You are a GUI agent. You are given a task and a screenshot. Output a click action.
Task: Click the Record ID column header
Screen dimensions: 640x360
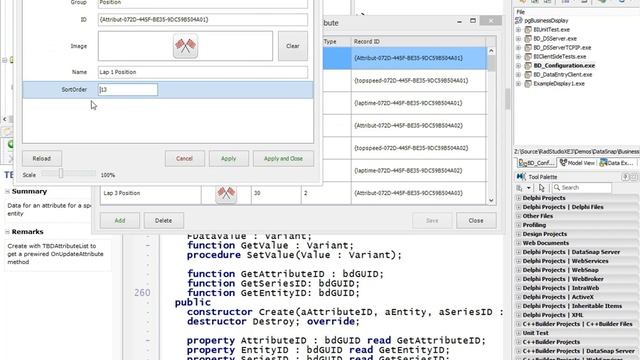[418, 42]
